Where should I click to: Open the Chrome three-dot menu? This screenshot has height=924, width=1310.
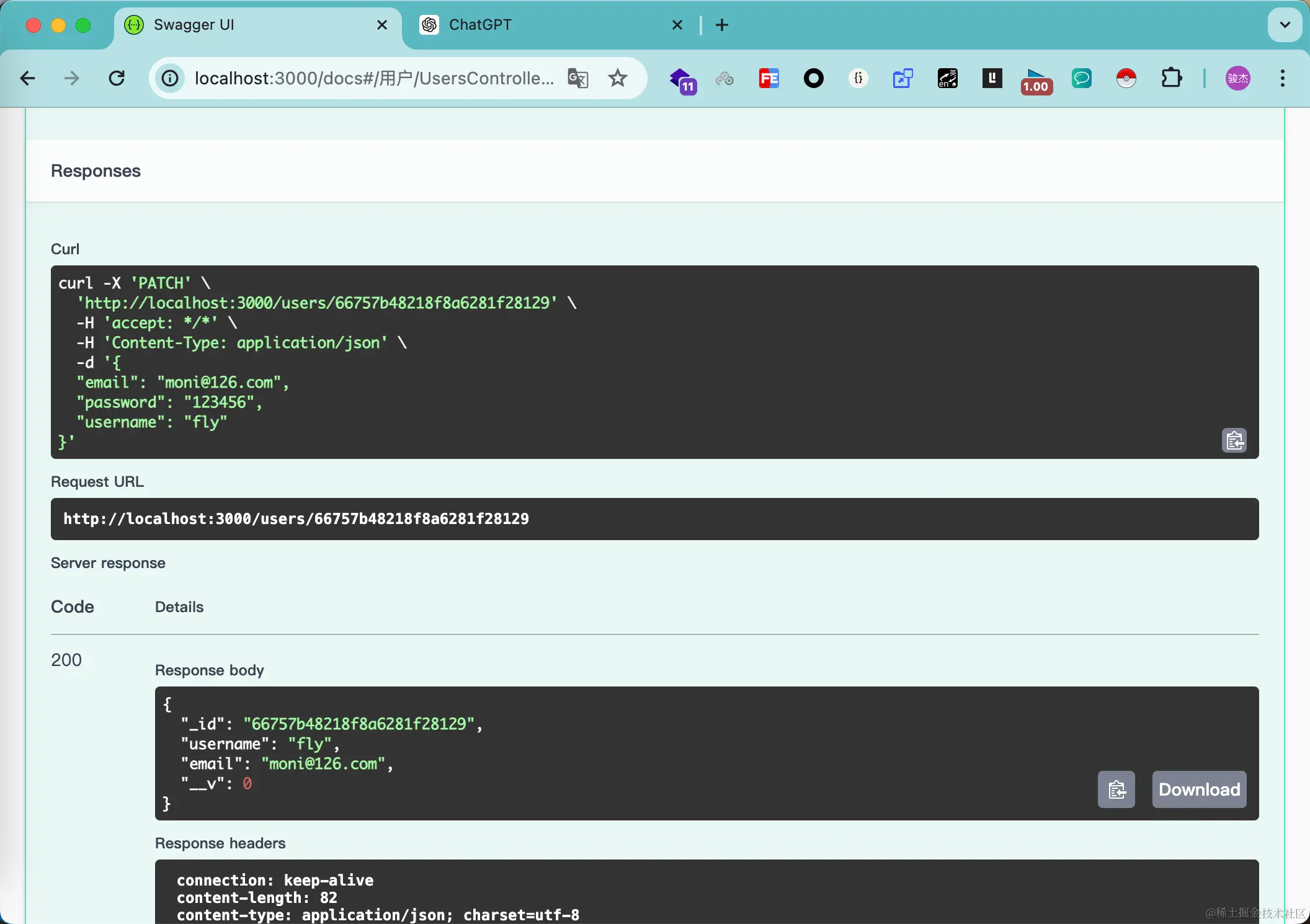coord(1282,78)
